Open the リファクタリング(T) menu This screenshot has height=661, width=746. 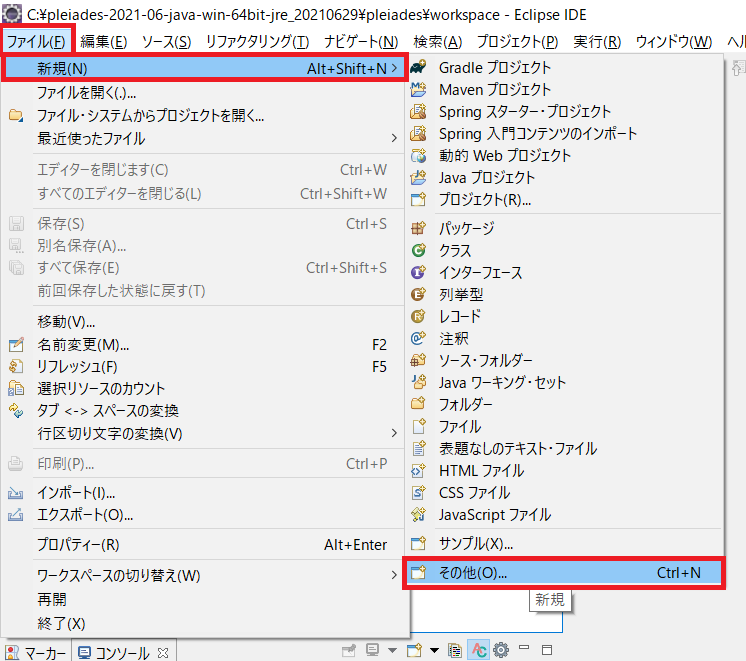click(257, 42)
